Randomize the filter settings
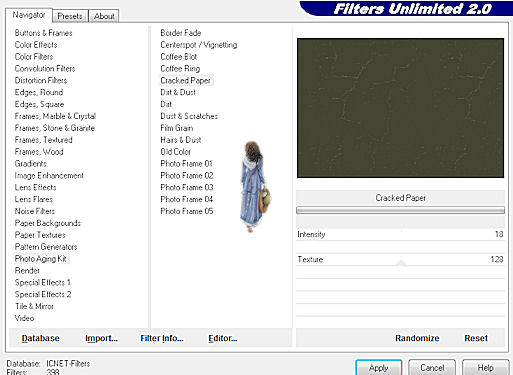Image resolution: width=513 pixels, height=375 pixels. (417, 338)
